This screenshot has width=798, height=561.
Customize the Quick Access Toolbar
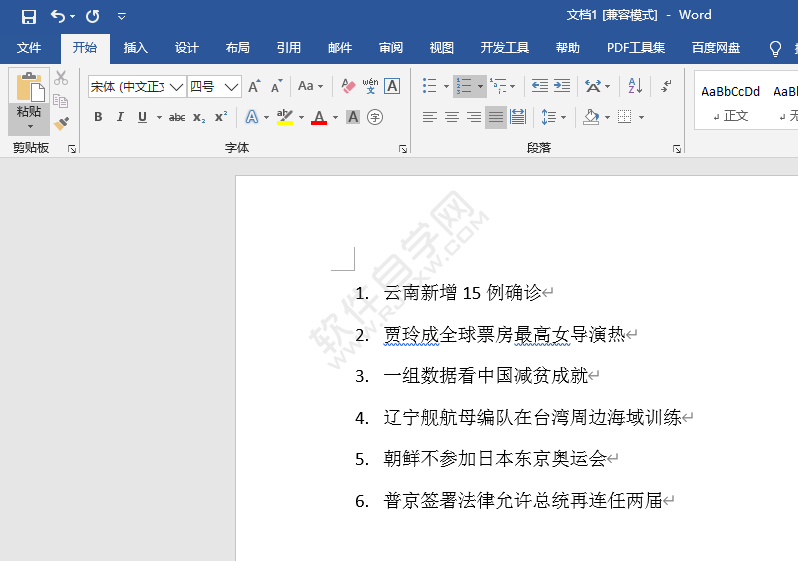[122, 16]
